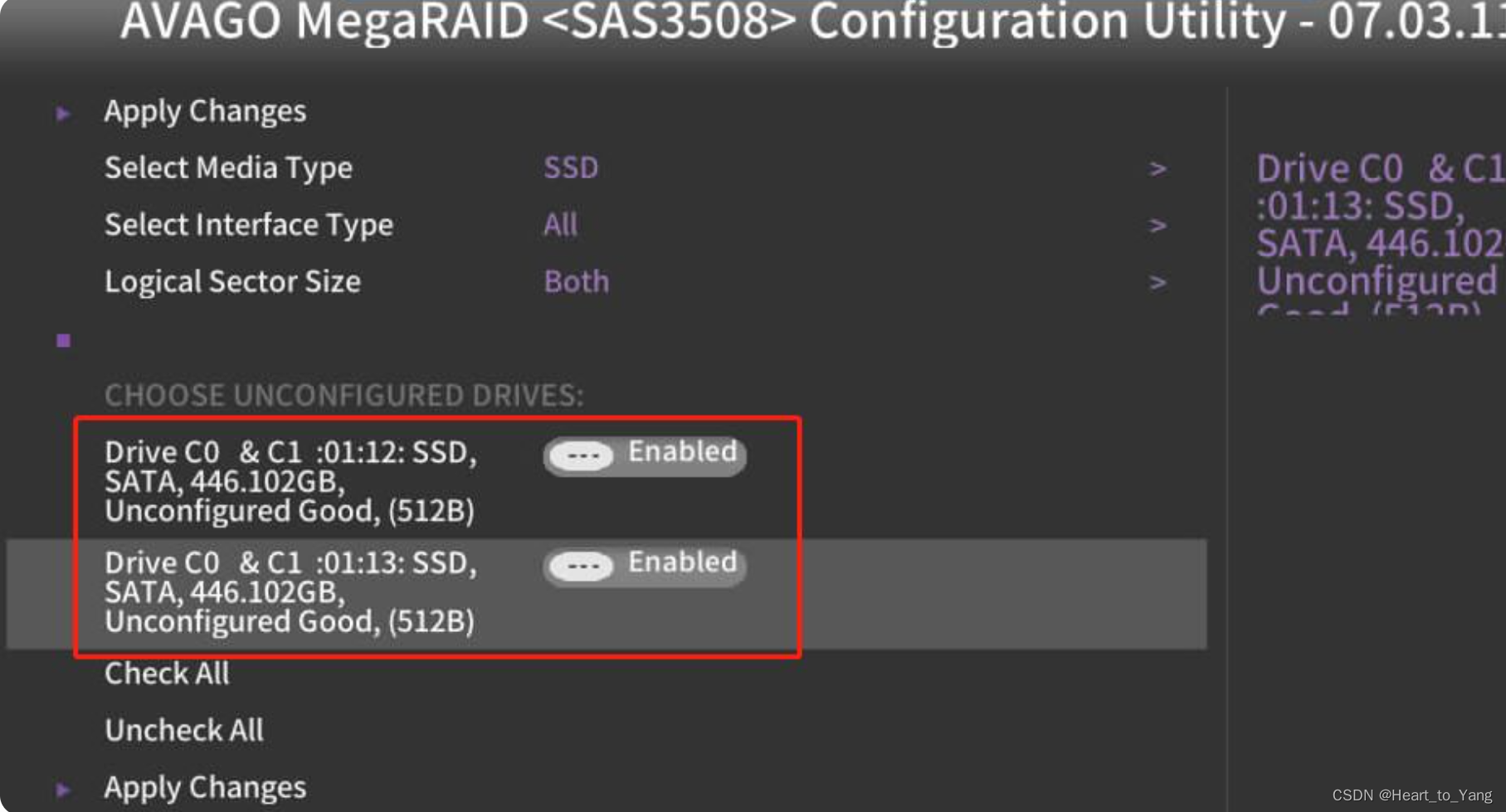Click the arrow icon beside bottom Apply Changes

point(63,789)
